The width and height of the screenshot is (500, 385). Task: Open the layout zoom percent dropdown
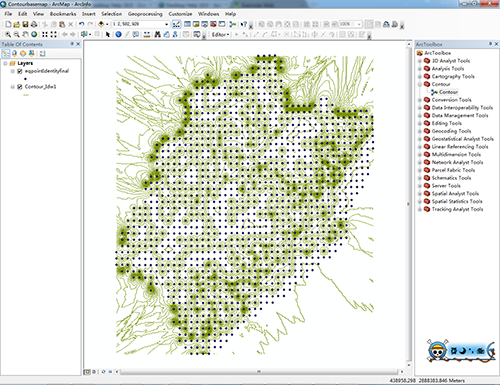point(359,24)
